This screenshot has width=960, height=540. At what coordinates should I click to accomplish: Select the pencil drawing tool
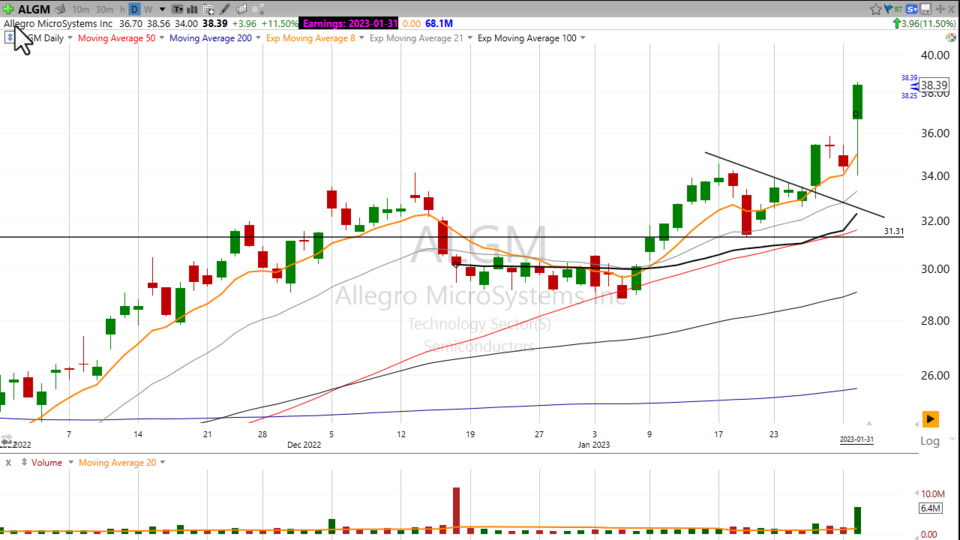tap(227, 9)
